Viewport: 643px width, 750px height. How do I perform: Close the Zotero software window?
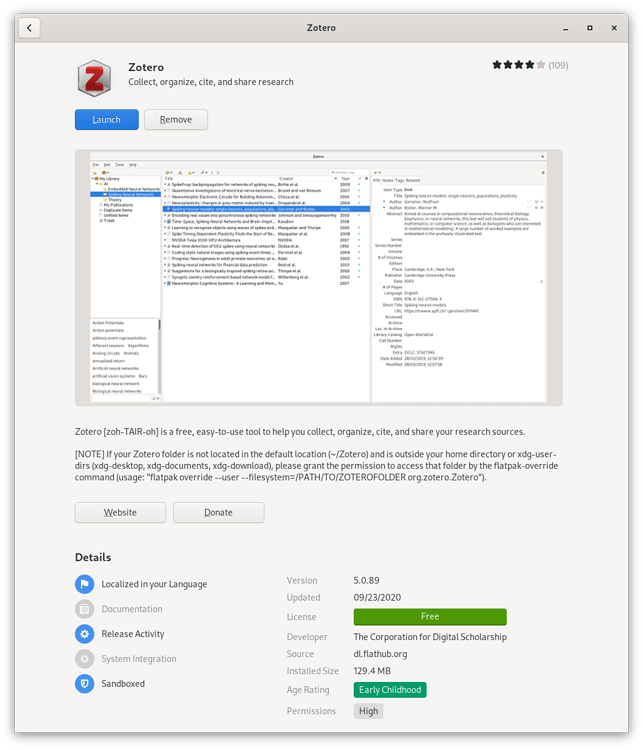click(614, 28)
